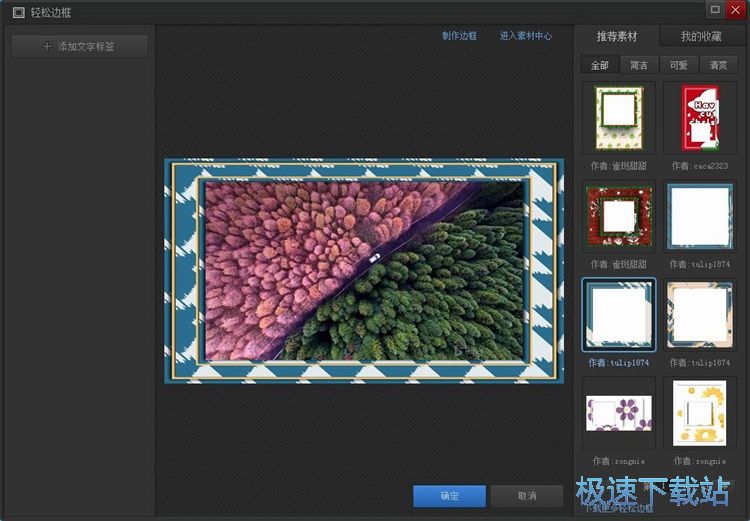Screen dimensions: 750x521
Task: Click the 添加文字标签 button
Action: 79,46
